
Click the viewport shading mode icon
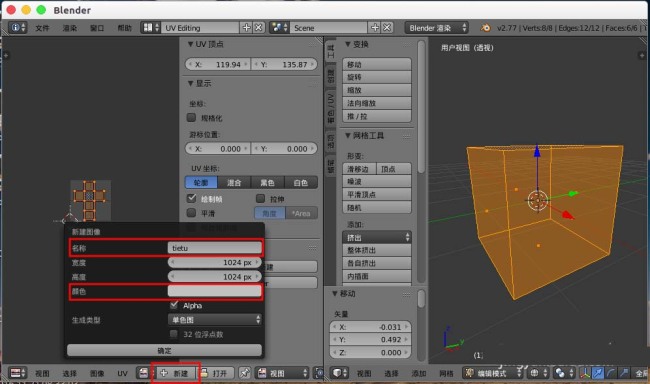537,373
